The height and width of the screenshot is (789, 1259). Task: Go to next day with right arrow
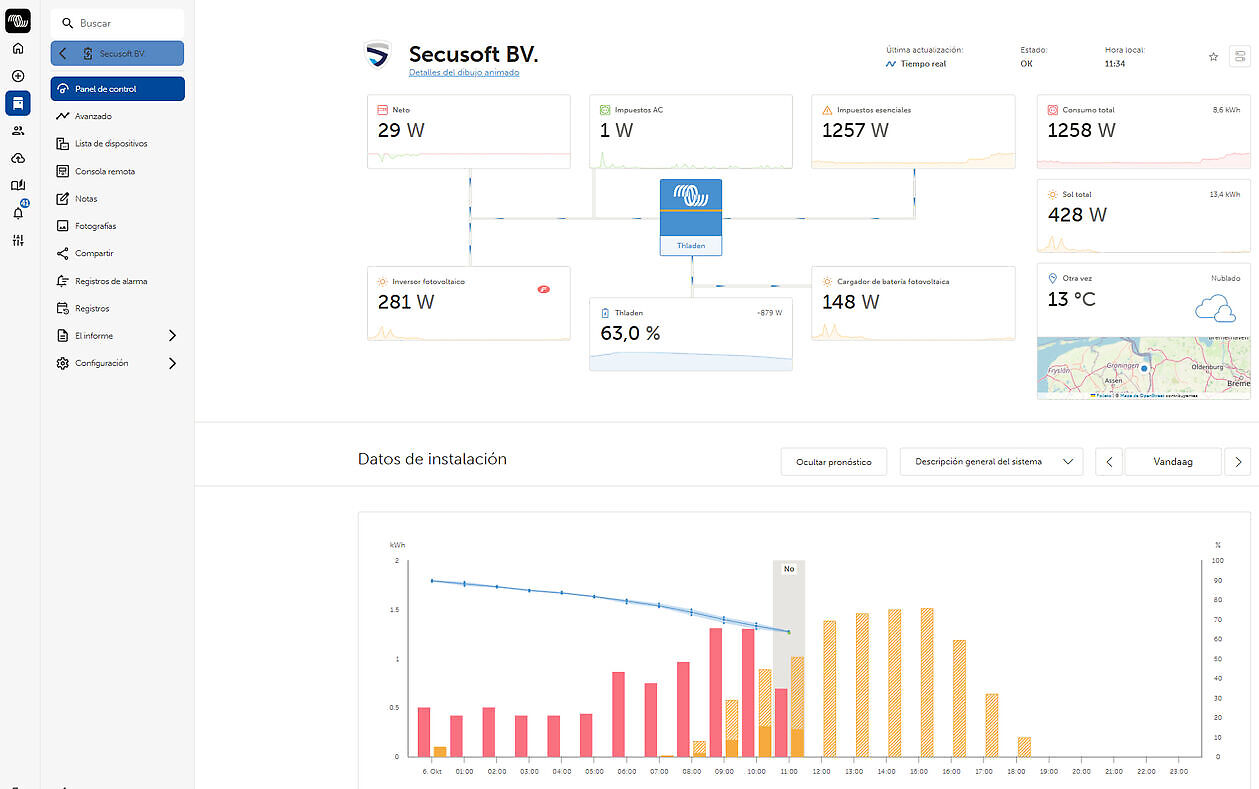point(1237,462)
